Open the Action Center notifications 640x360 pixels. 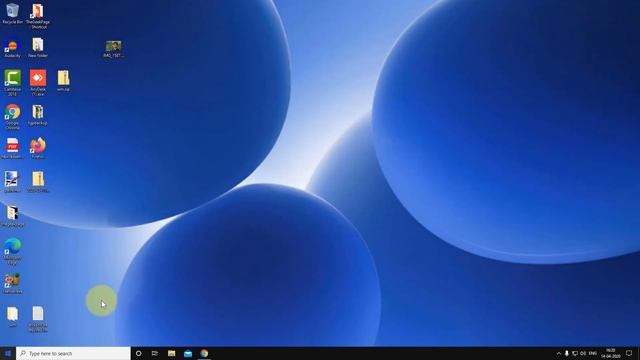point(629,353)
